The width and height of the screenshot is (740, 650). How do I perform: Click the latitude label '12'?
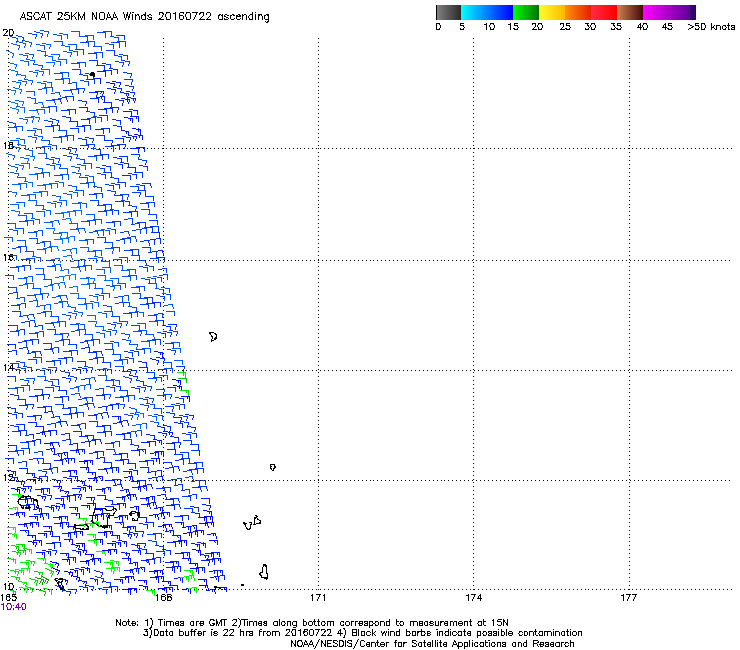8,477
